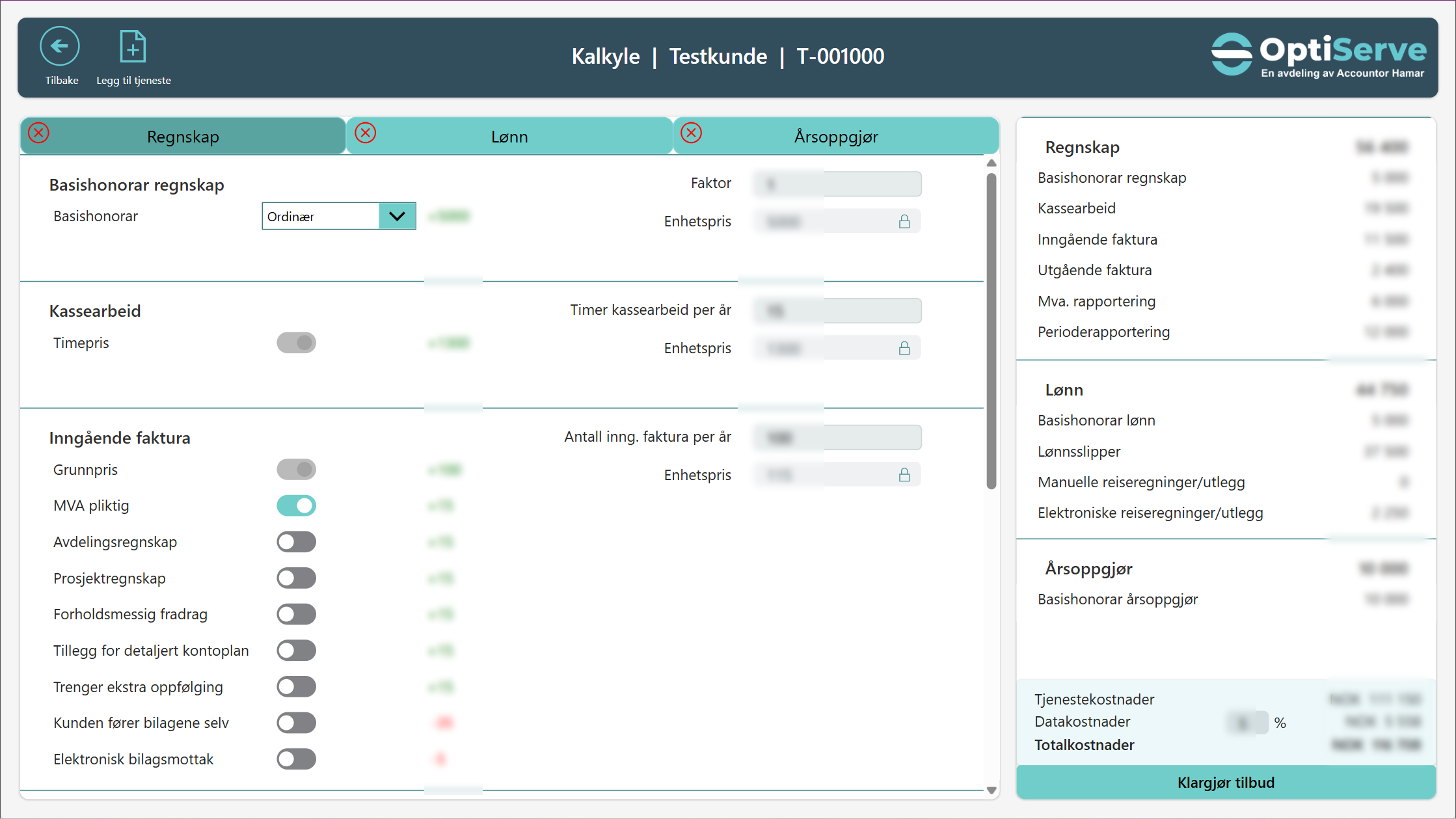Viewport: 1456px width, 819px height.
Task: Click the Klargjør tilbud button
Action: point(1226,783)
